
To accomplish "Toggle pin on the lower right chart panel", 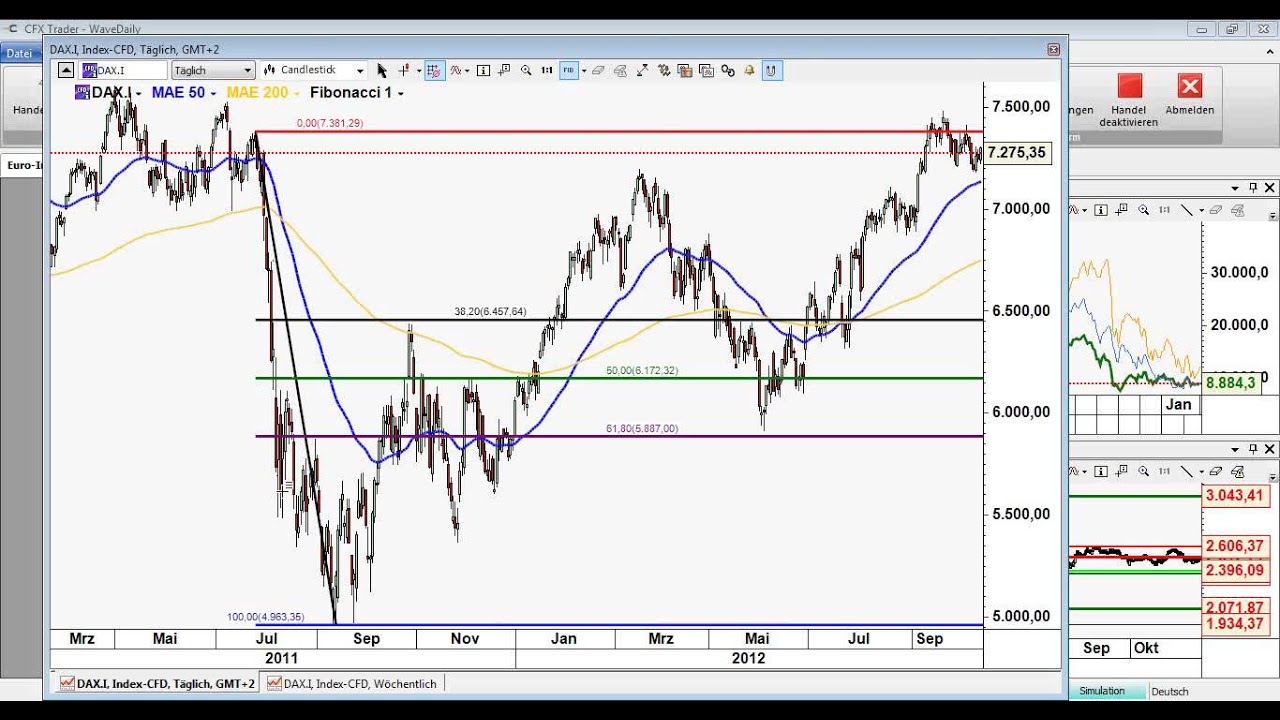I will pos(1253,449).
